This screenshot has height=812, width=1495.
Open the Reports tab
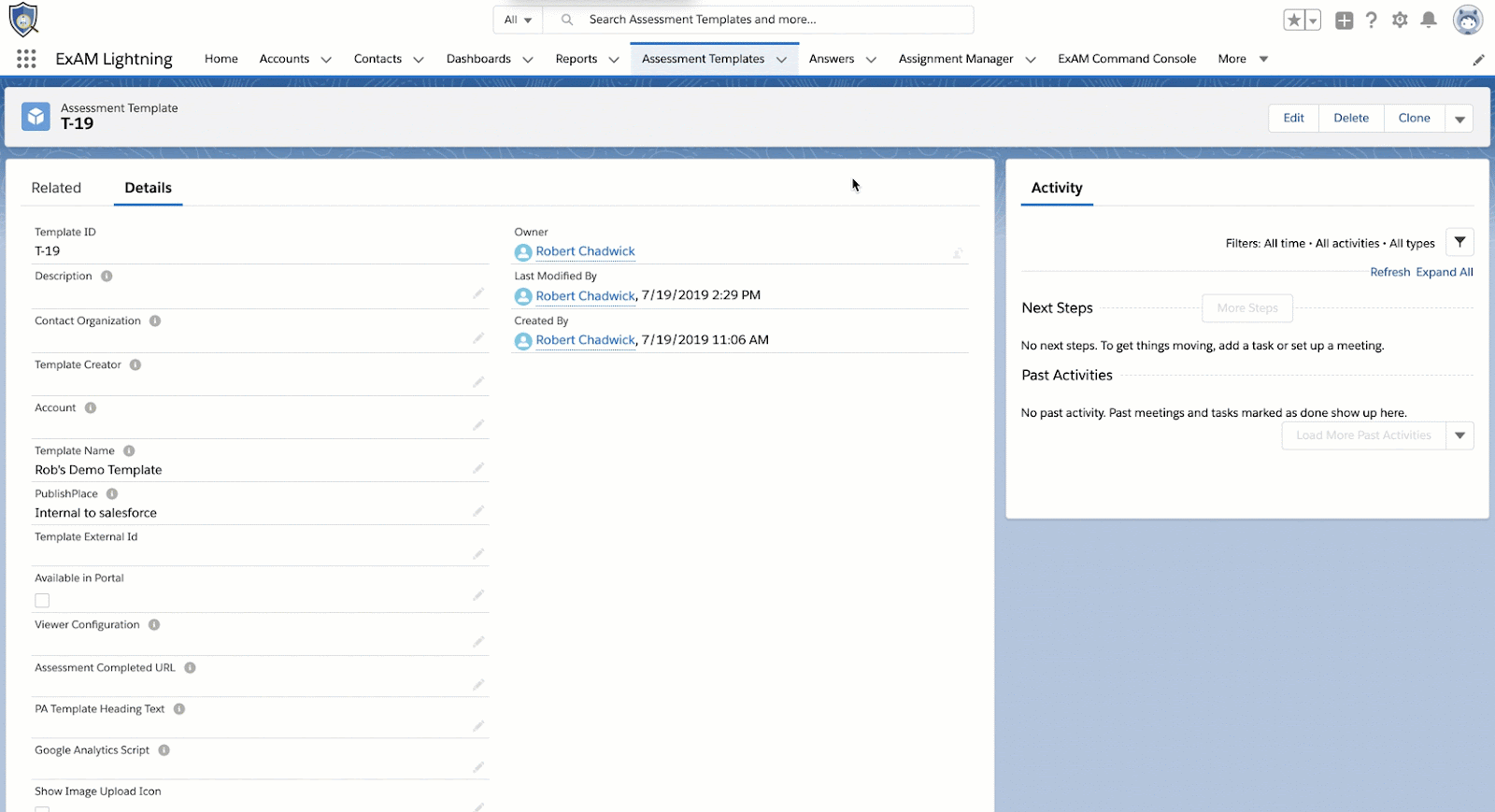tap(577, 59)
